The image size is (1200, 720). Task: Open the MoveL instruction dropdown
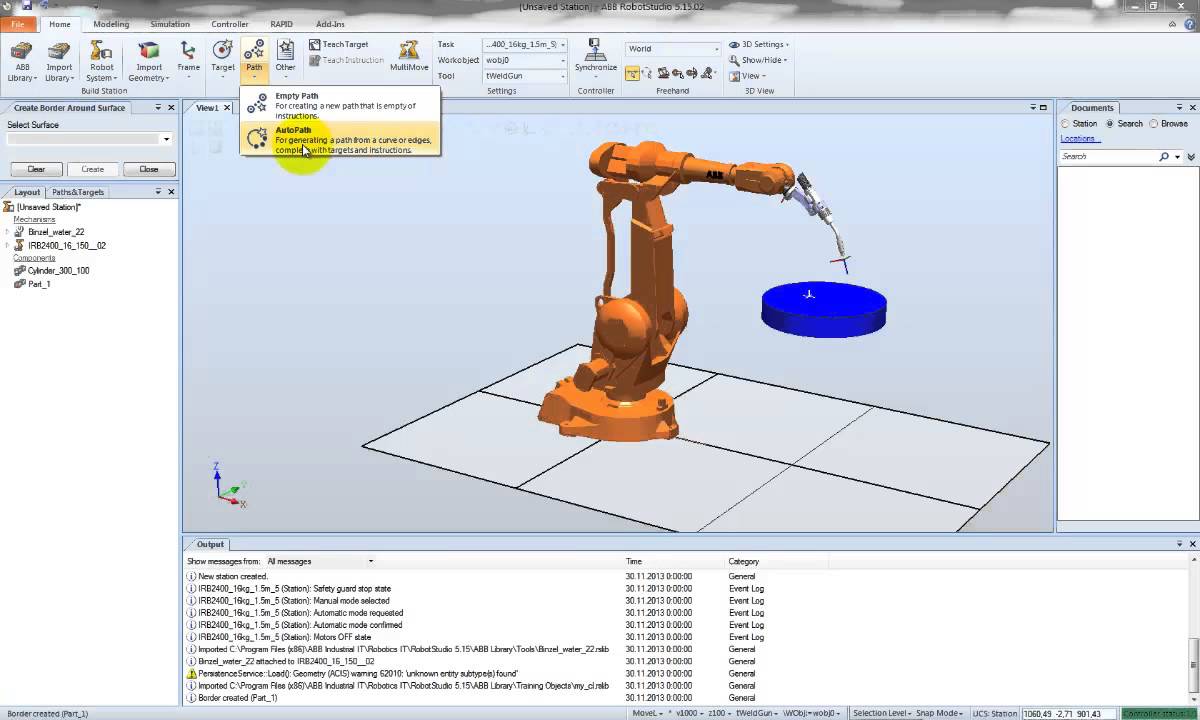point(647,714)
